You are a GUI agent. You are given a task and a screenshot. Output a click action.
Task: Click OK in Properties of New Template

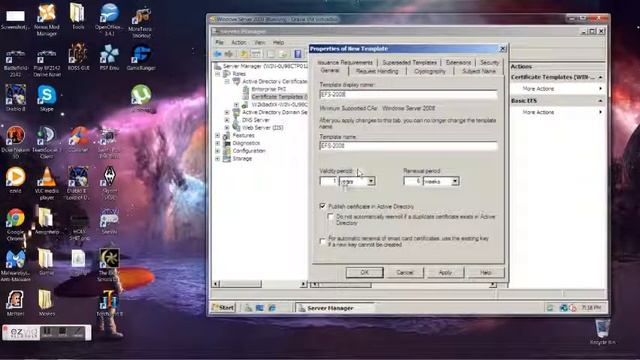[x=364, y=272]
